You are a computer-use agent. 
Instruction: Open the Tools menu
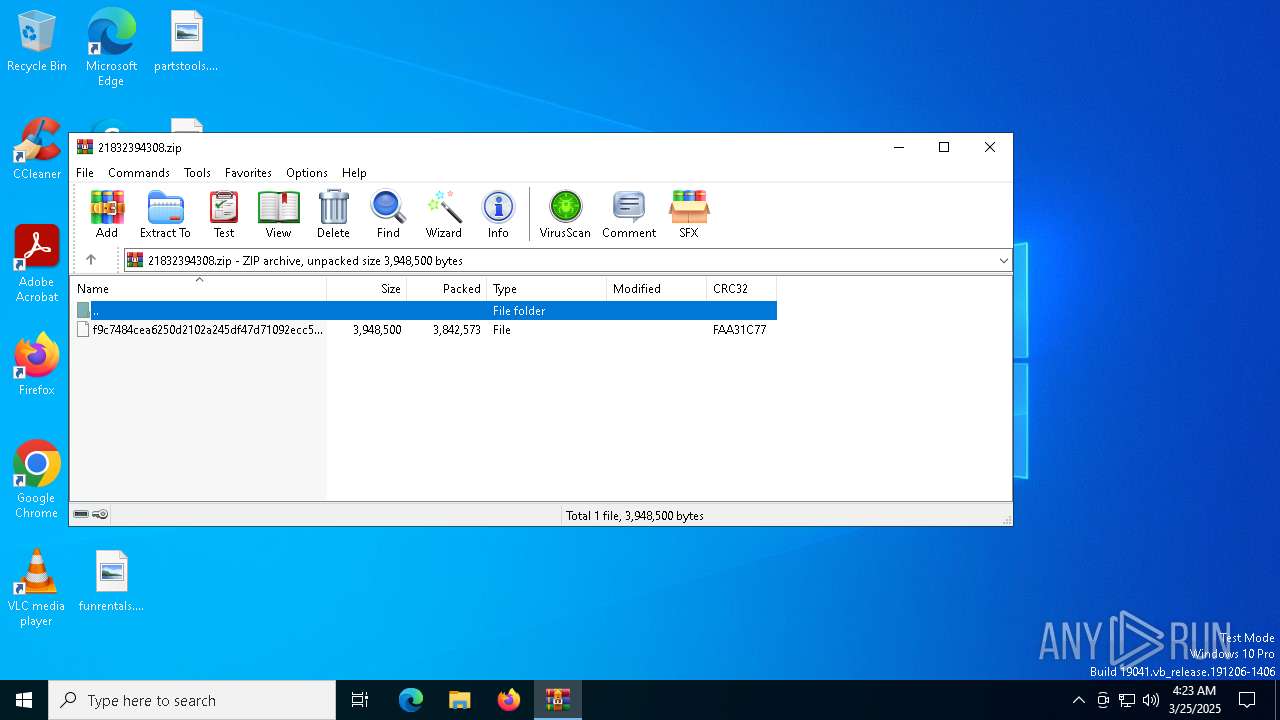point(197,173)
